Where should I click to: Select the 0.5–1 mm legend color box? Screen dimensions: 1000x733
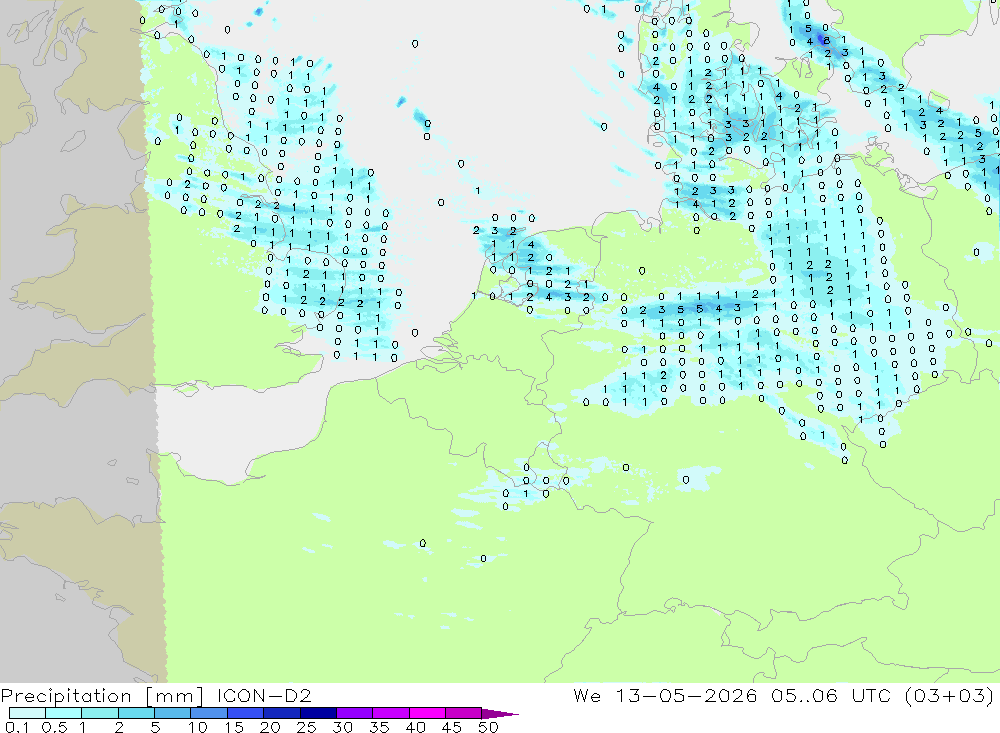[63, 713]
